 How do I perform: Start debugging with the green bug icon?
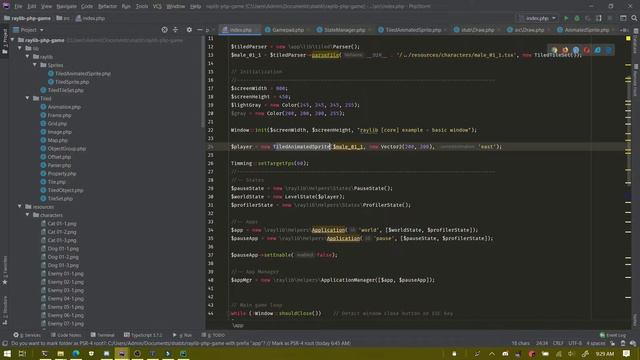tap(577, 18)
